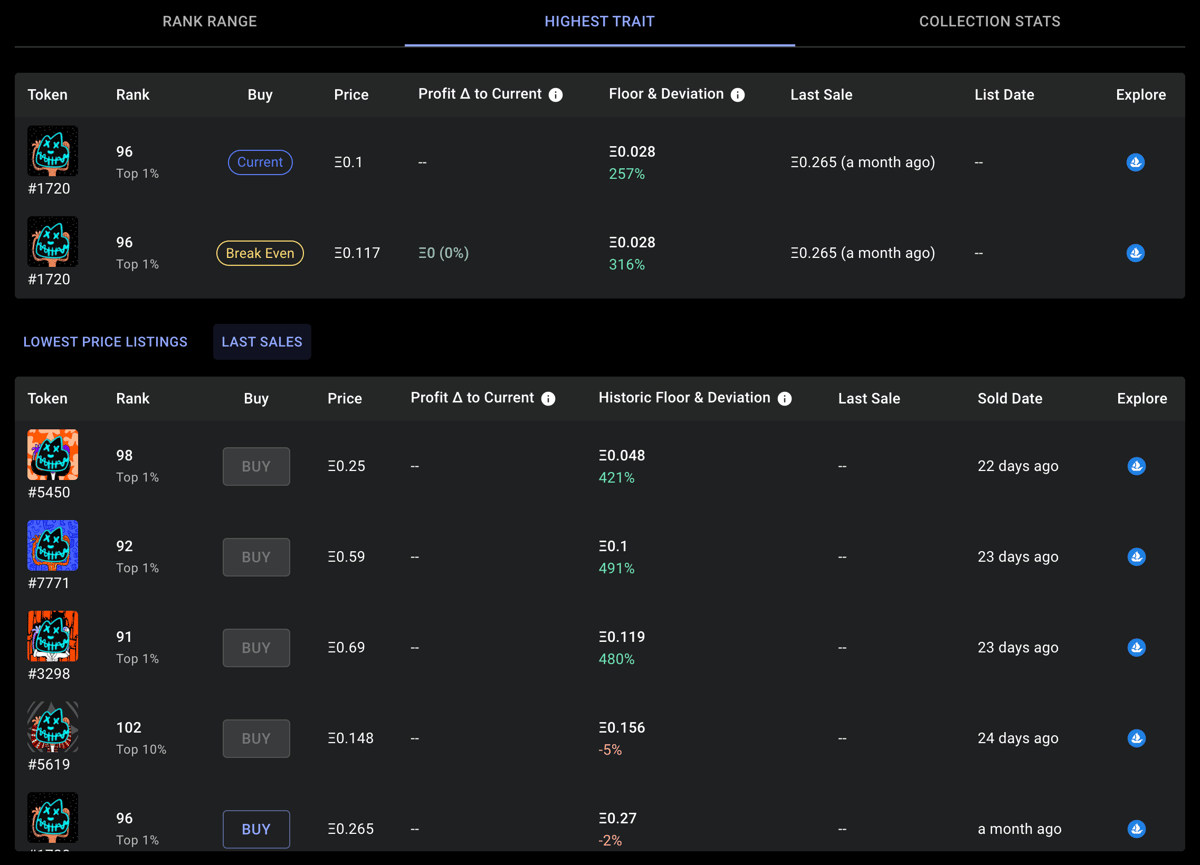Show info icon beside lower Profit Δ header
The height and width of the screenshot is (865, 1200).
(548, 399)
